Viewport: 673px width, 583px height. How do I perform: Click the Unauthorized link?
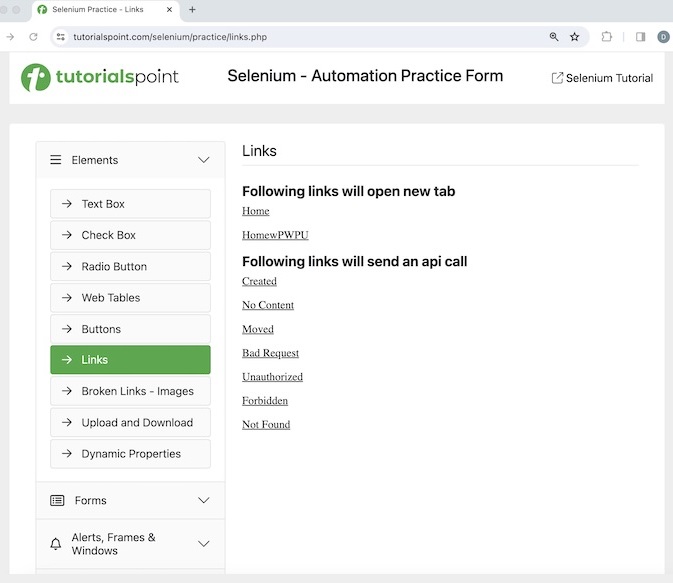(x=272, y=377)
